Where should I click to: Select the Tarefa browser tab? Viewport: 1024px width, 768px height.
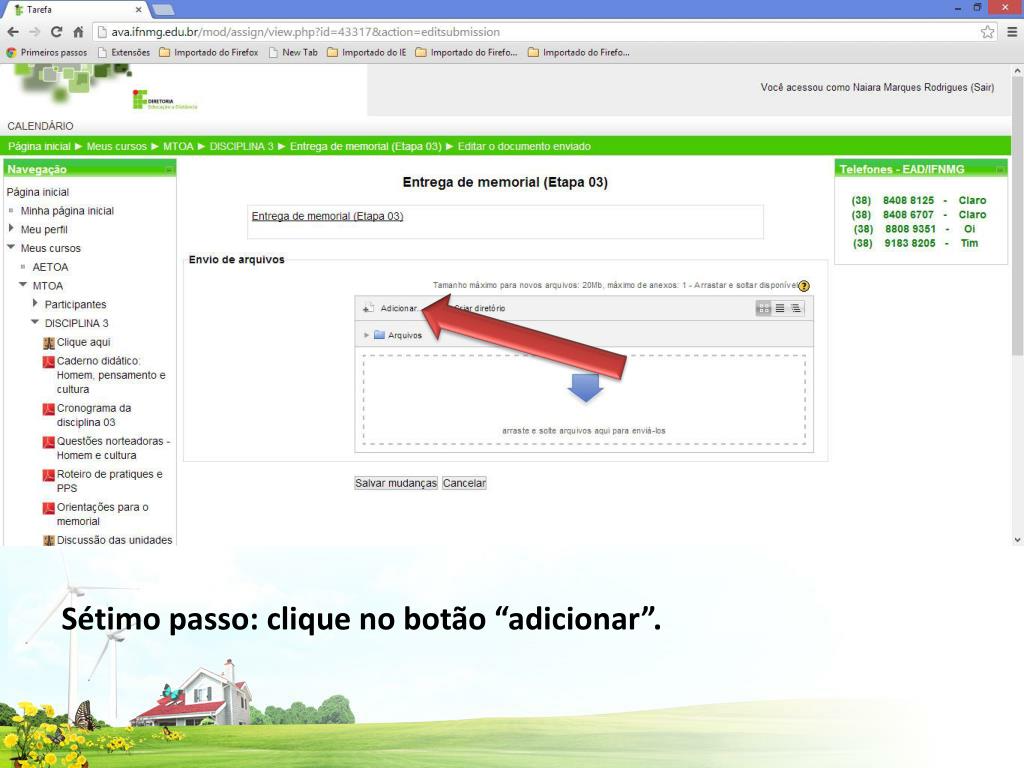(x=75, y=9)
